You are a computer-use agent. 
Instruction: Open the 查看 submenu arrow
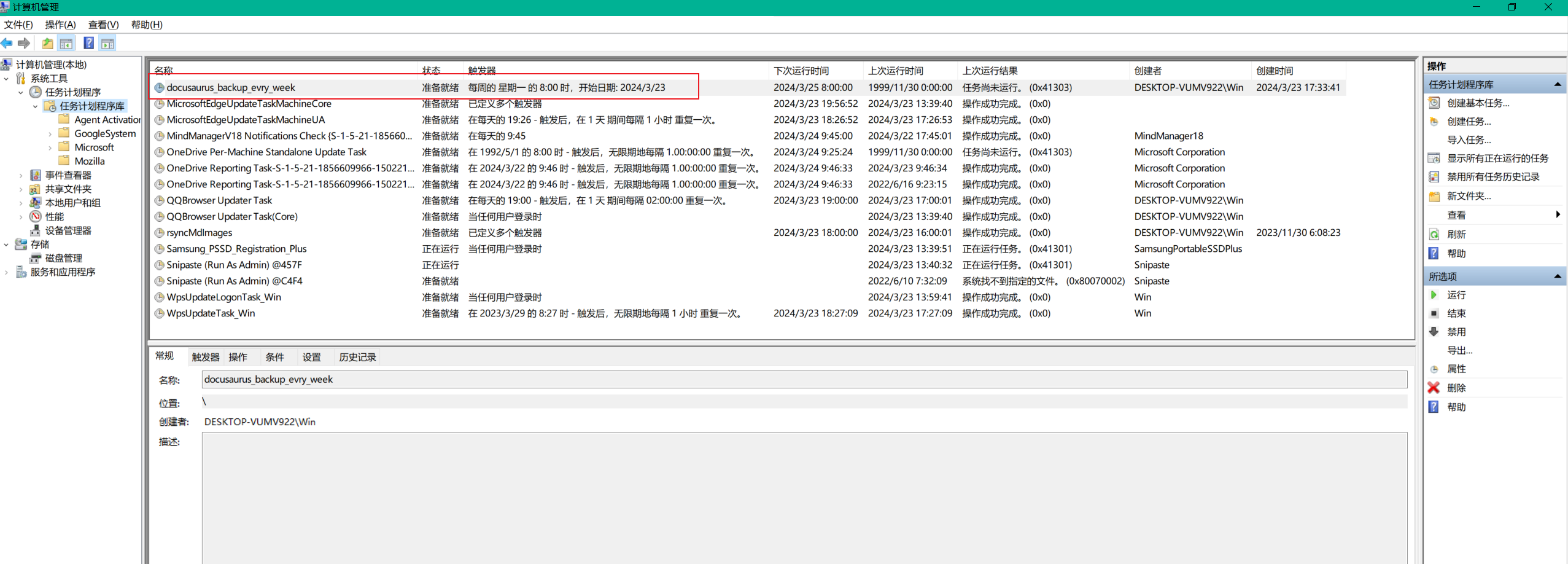(1558, 214)
